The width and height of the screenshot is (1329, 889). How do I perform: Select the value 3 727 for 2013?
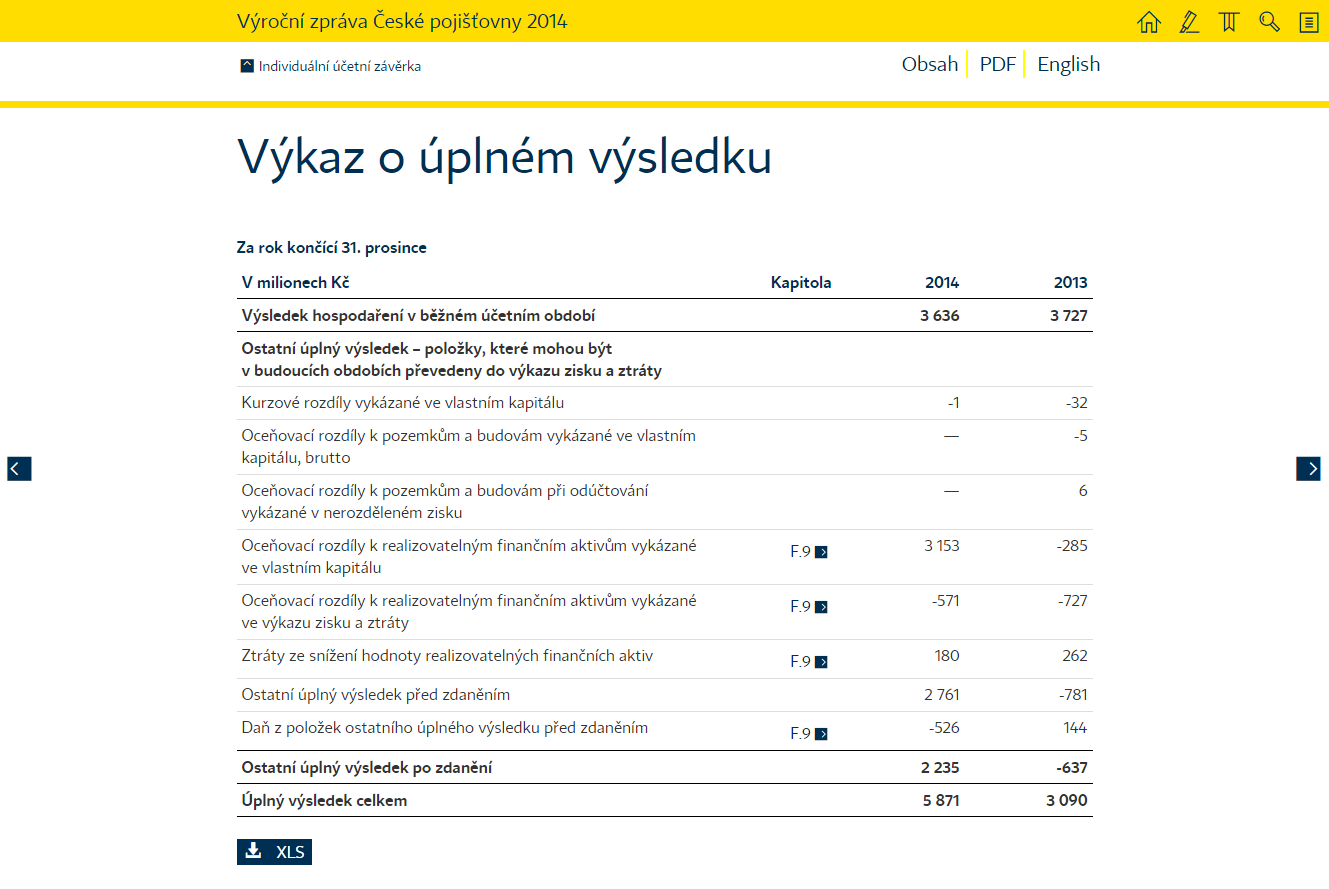[x=1069, y=316]
